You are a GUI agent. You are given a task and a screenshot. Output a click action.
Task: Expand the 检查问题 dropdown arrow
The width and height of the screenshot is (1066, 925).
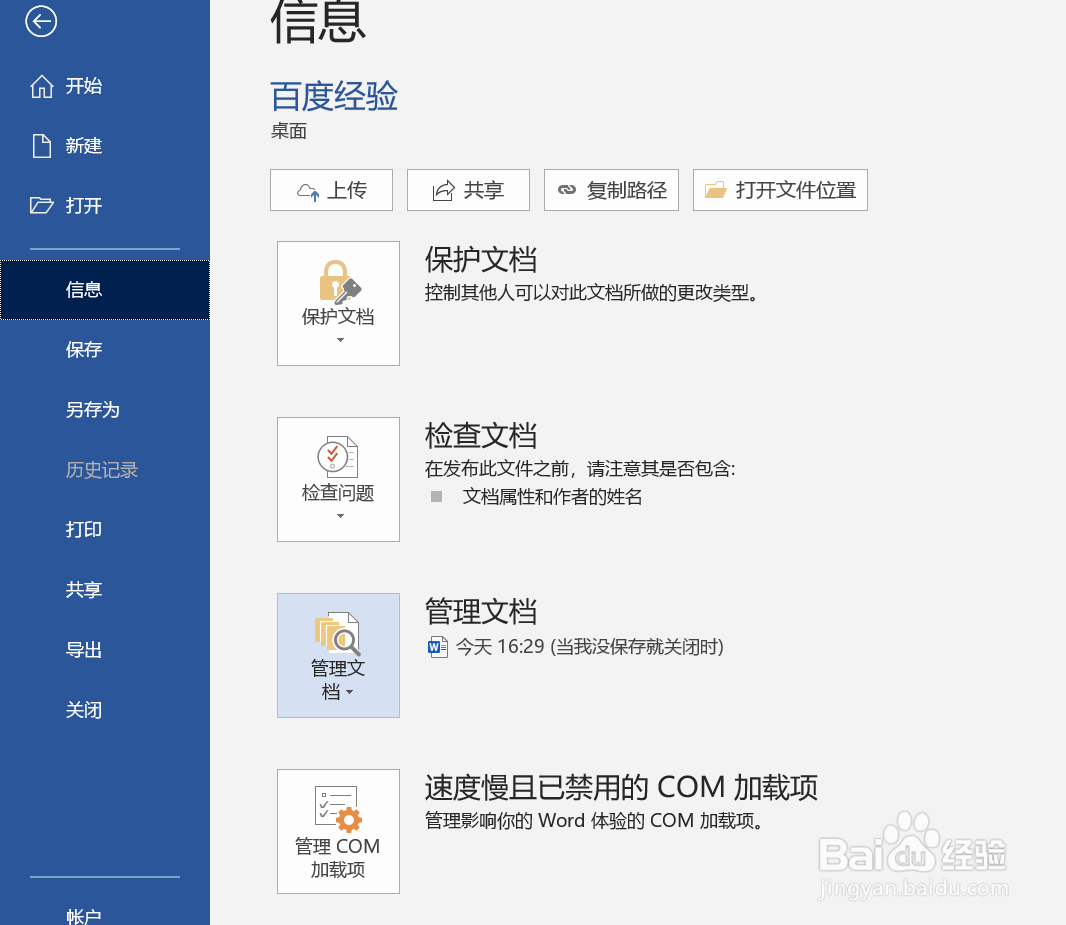coord(338,518)
